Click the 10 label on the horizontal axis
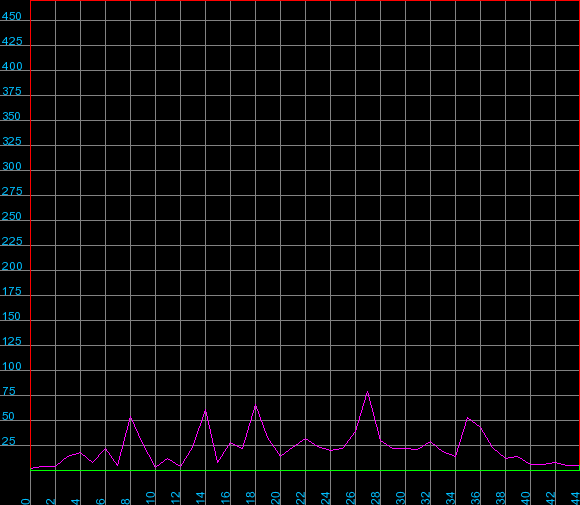 coord(151,498)
